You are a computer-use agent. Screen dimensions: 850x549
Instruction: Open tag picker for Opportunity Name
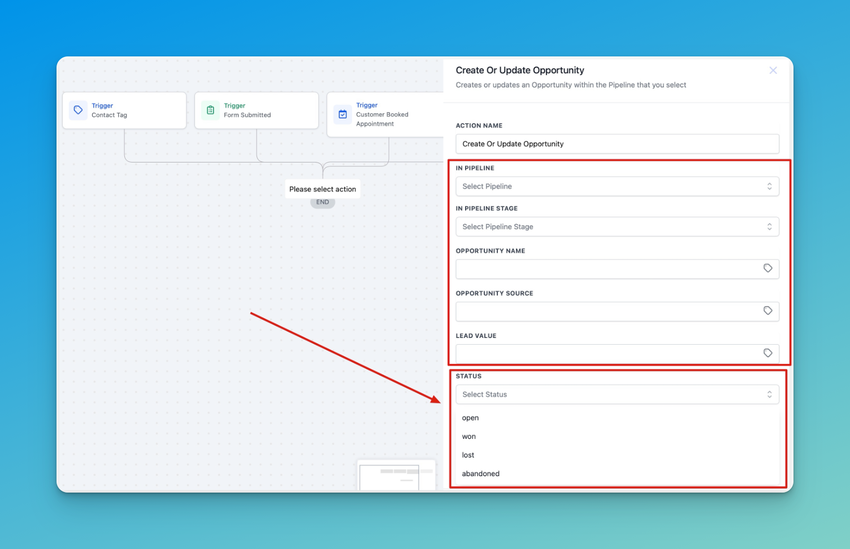pos(768,268)
